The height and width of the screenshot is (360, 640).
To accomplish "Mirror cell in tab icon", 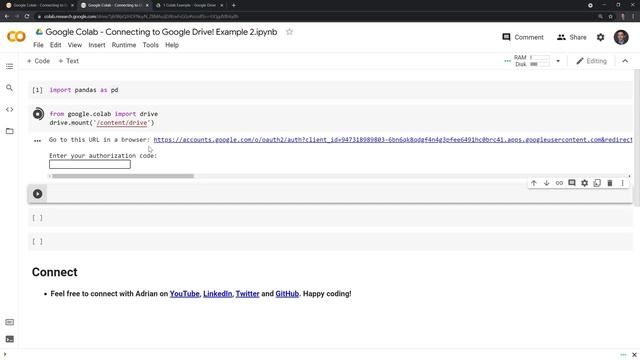I will pos(597,183).
